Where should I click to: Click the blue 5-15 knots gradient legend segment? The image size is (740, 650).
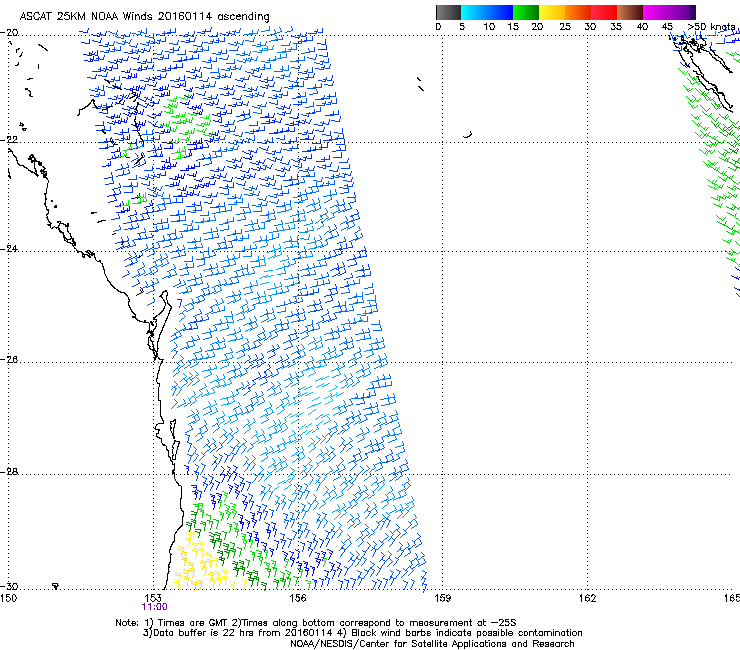pyautogui.click(x=487, y=12)
